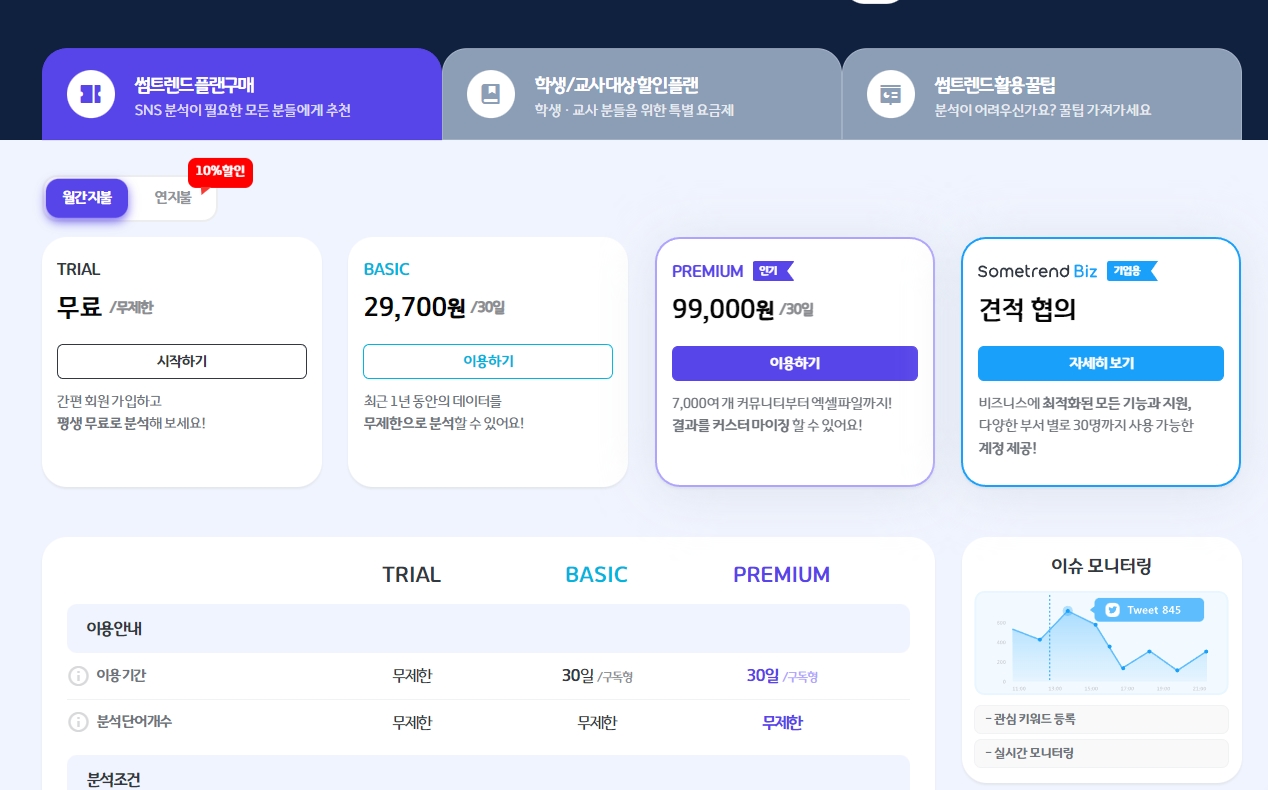
Task: Click the 무료 TRIAL price
Action: click(x=80, y=307)
